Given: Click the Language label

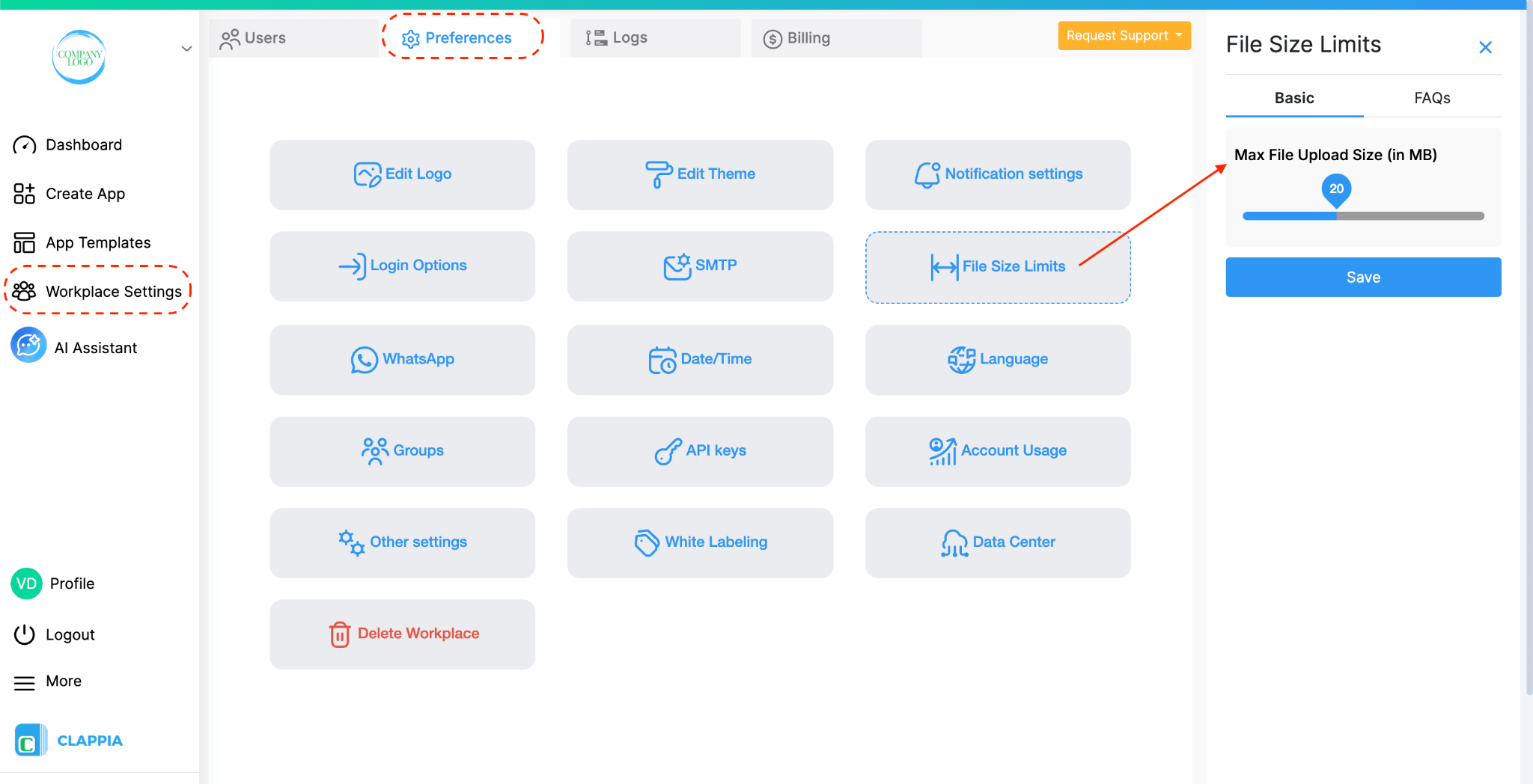Looking at the screenshot, I should (1014, 359).
